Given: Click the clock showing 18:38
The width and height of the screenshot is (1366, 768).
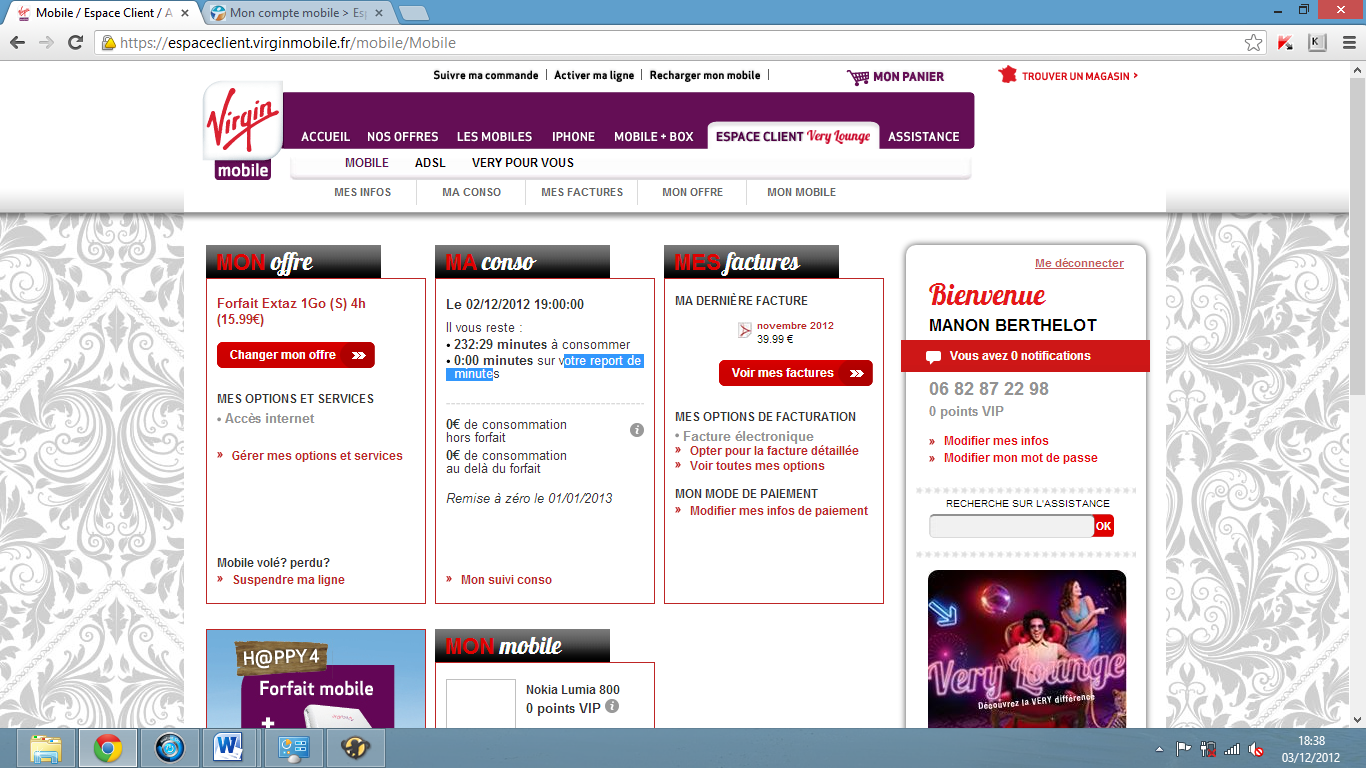Looking at the screenshot, I should [x=1310, y=741].
